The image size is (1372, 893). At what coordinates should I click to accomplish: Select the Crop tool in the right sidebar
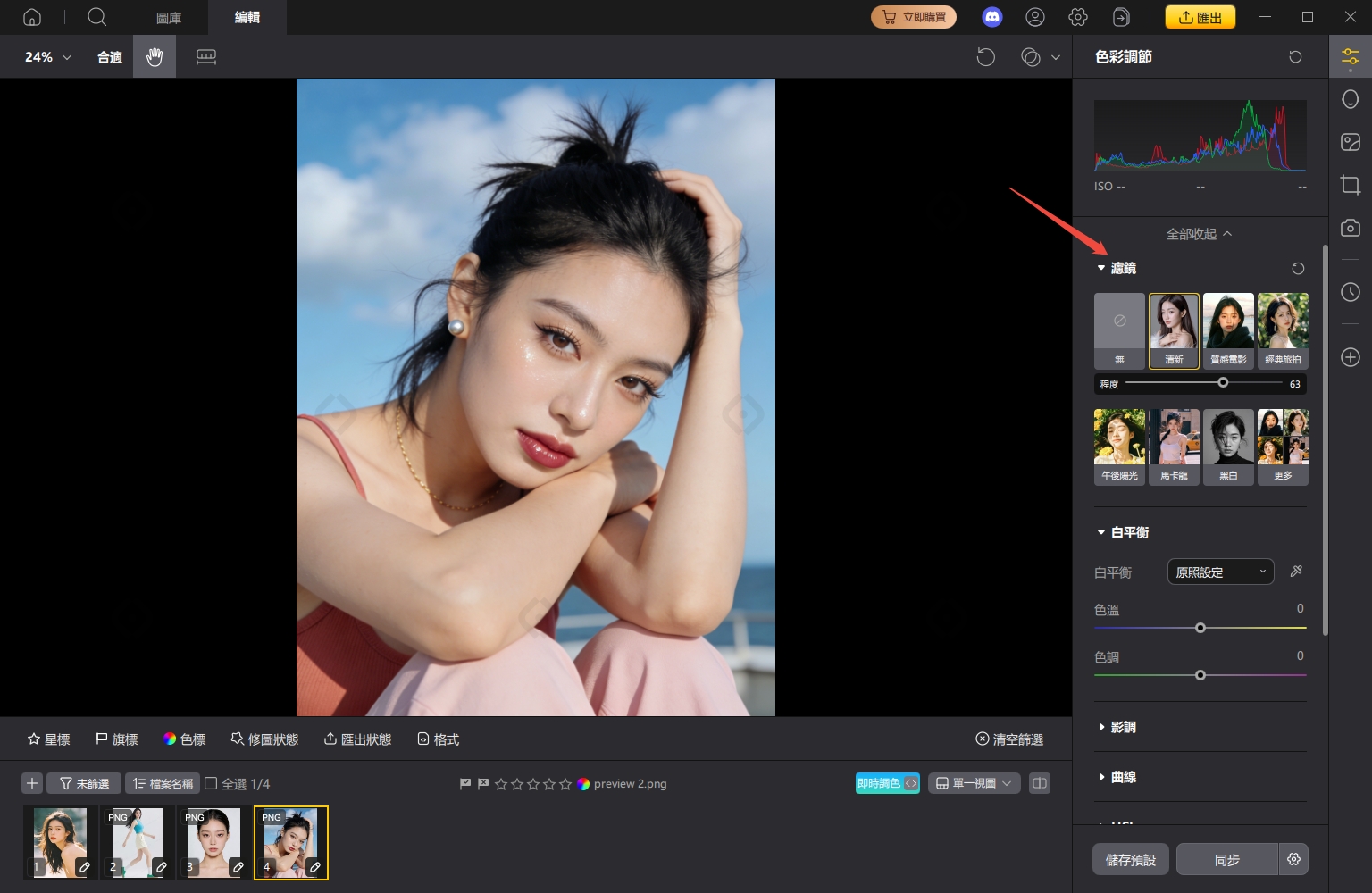pos(1350,185)
